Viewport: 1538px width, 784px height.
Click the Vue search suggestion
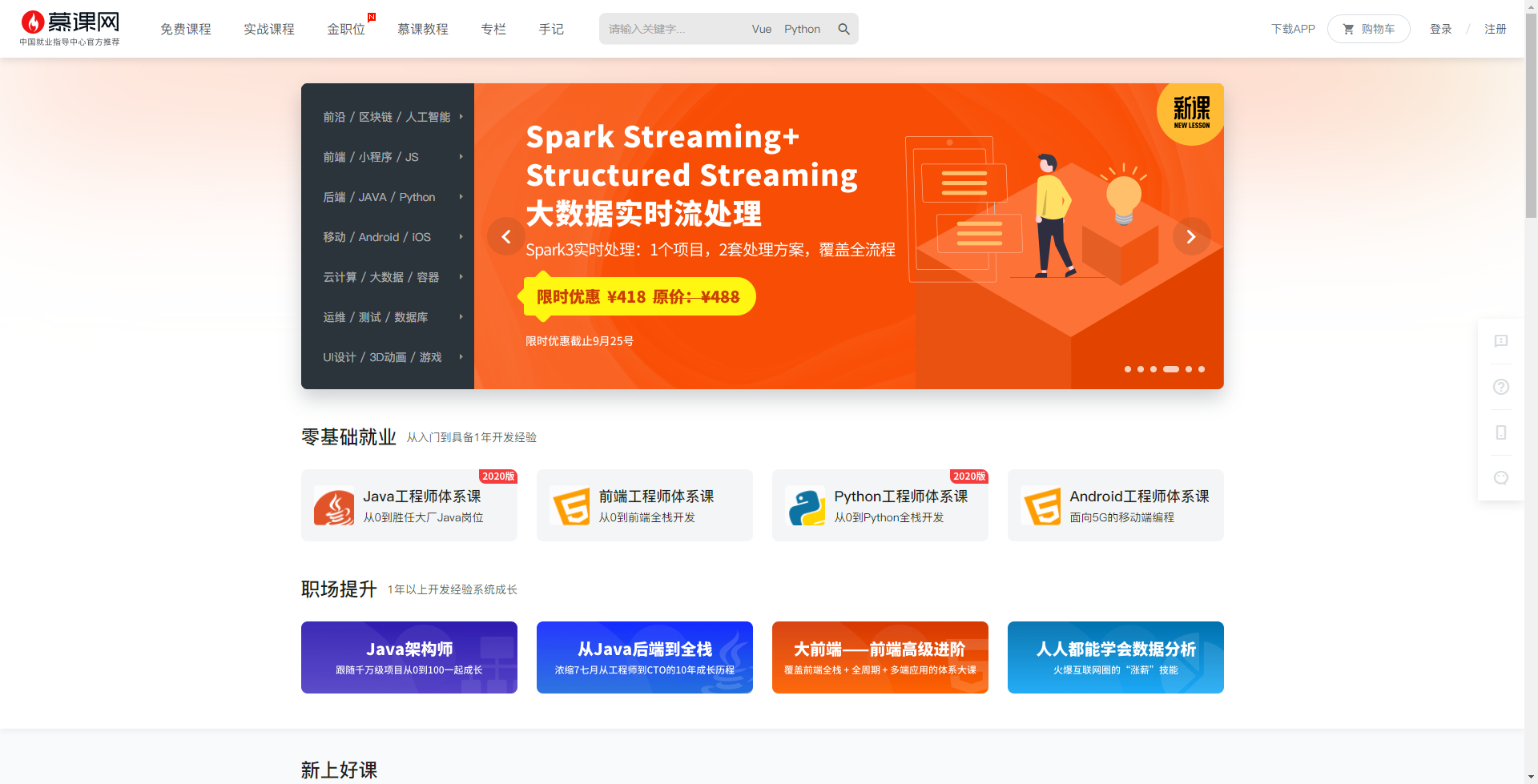coord(762,29)
